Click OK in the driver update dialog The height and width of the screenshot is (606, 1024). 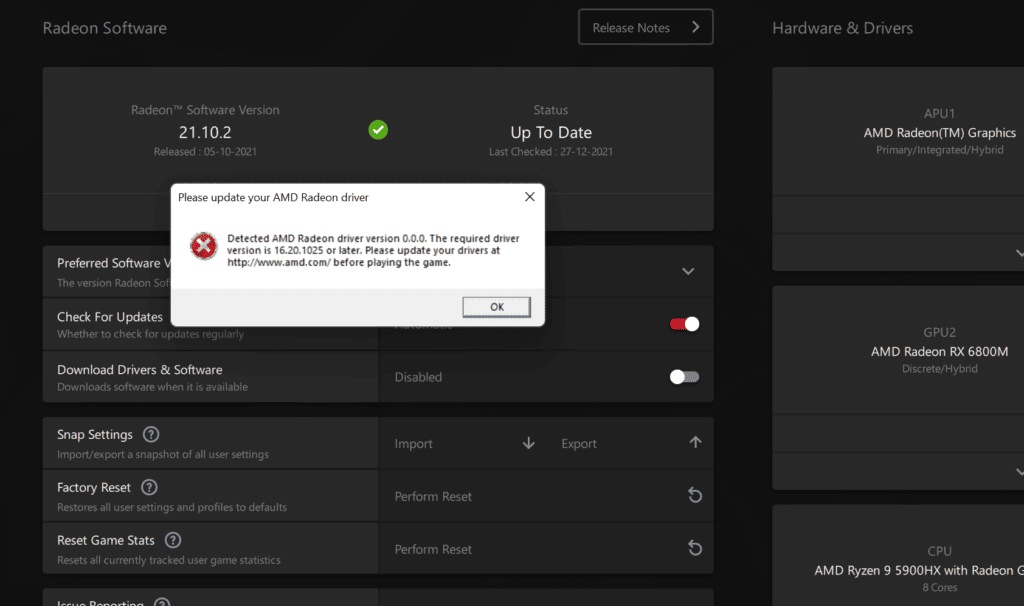(x=496, y=307)
